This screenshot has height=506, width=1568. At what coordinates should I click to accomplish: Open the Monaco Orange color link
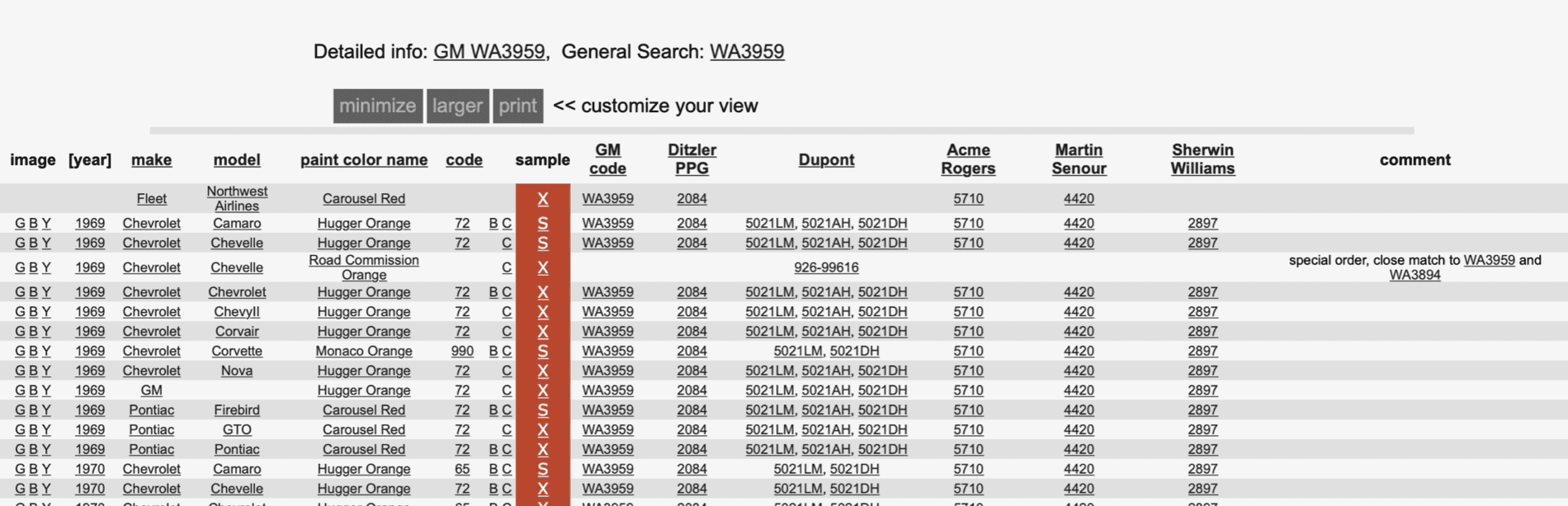[x=364, y=351]
